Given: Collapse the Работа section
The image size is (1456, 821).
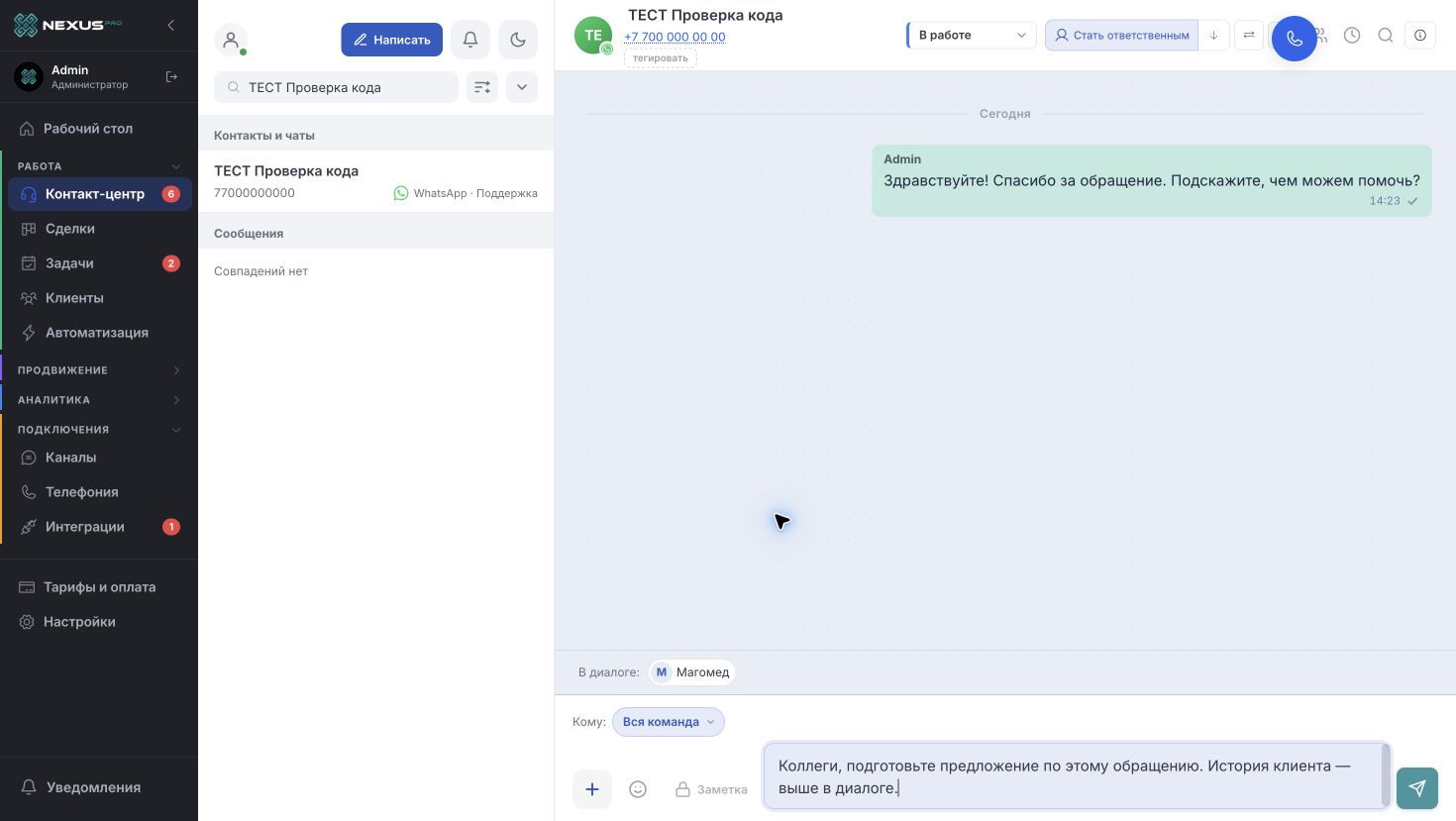Looking at the screenshot, I should click(99, 166).
